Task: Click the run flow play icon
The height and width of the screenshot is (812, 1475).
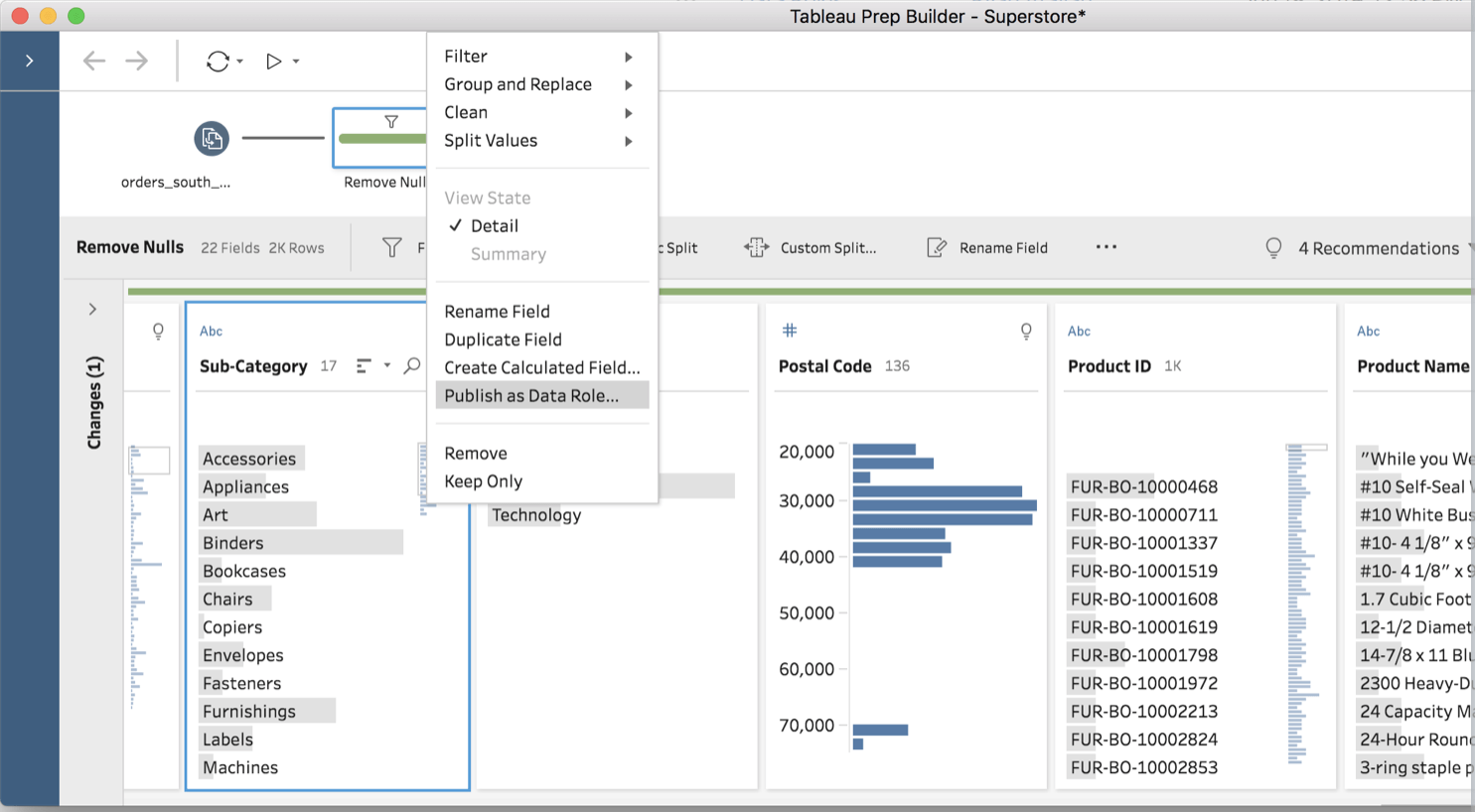Action: click(x=273, y=62)
